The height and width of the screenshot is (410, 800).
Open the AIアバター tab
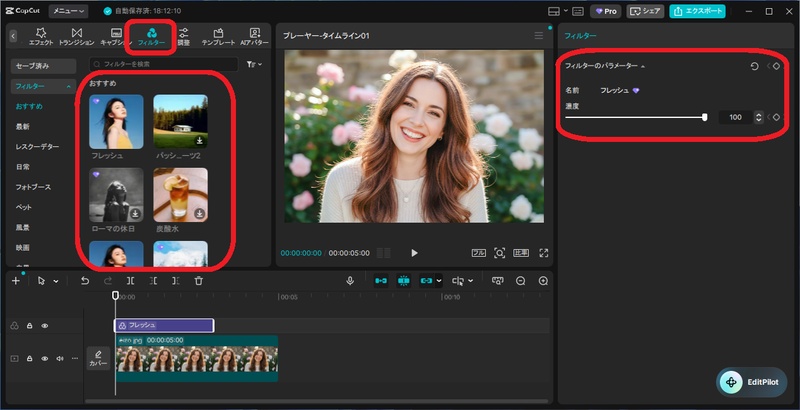click(255, 37)
